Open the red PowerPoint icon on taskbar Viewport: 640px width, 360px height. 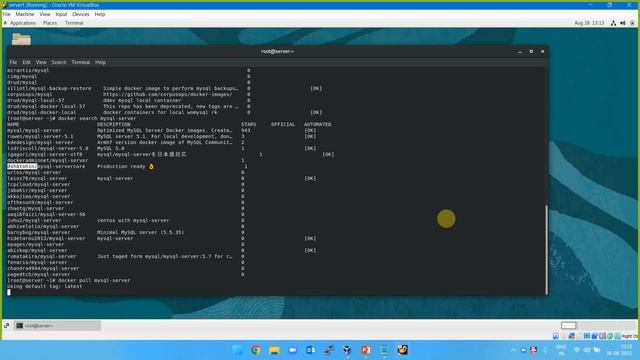click(x=365, y=350)
